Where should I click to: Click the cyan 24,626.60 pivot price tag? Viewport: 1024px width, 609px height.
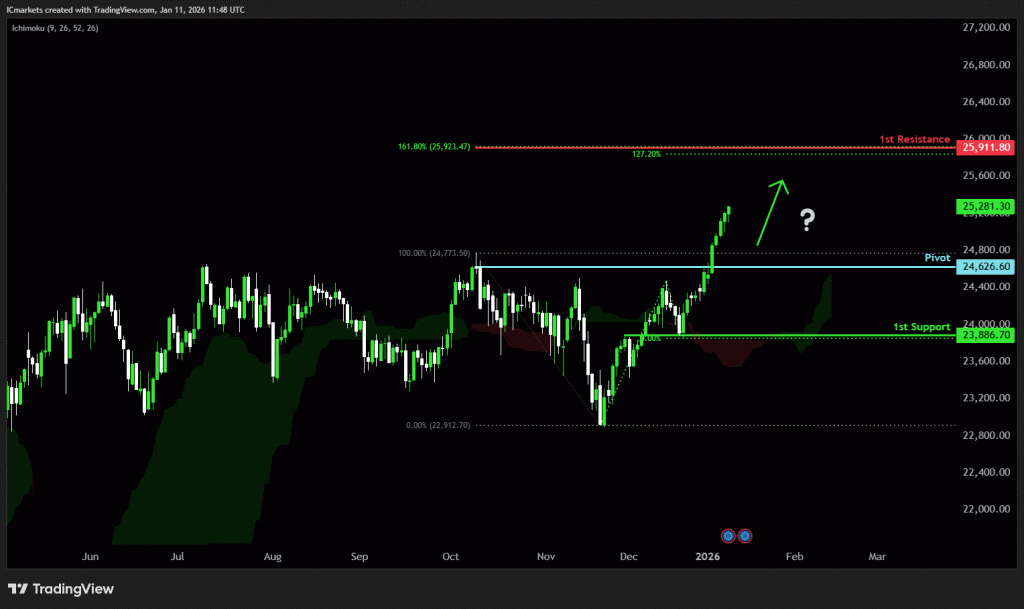pyautogui.click(x=986, y=267)
